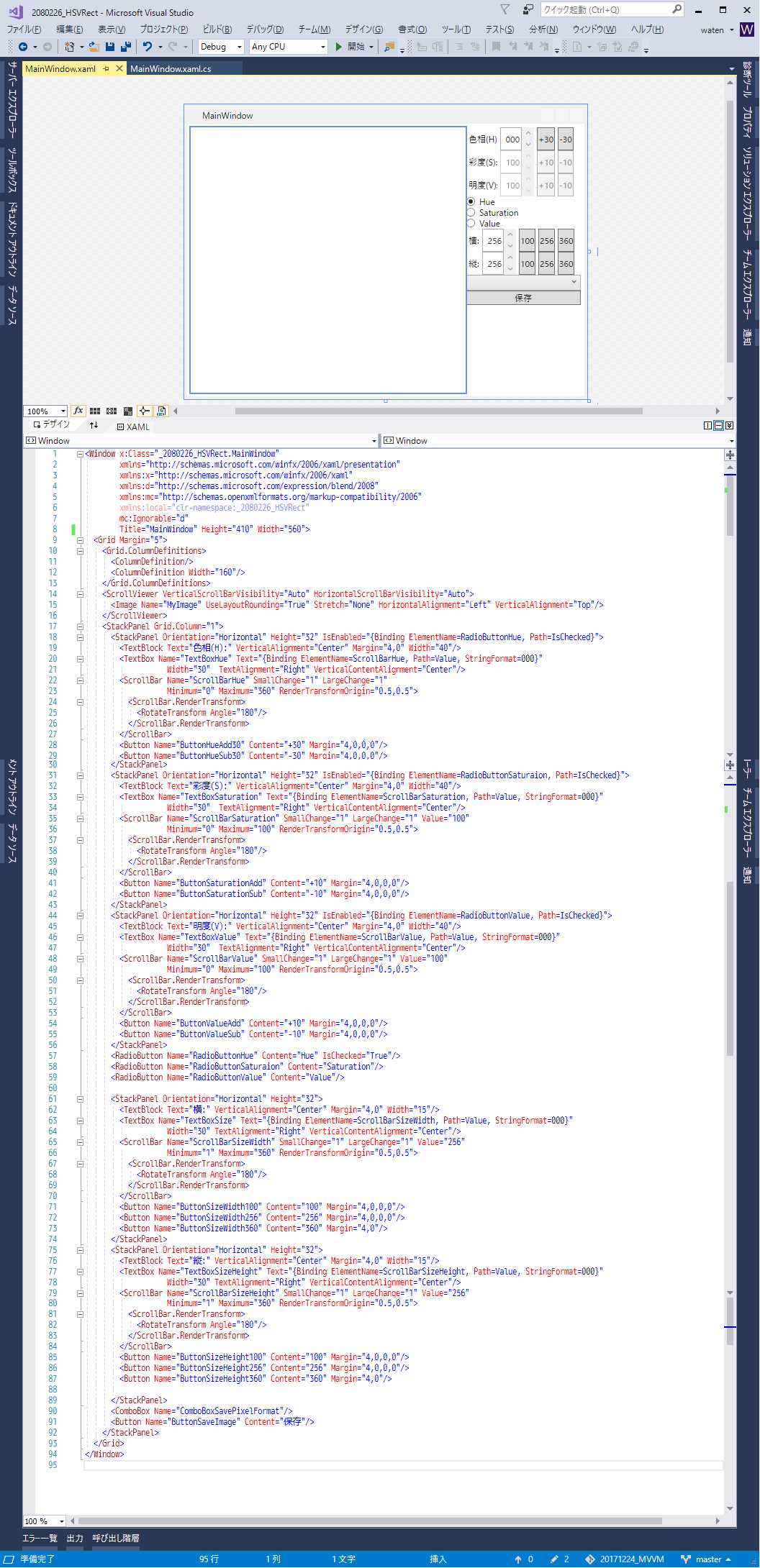Switch to the デザイン pane tab
Viewport: 760px width, 1568px height.
pos(52,425)
